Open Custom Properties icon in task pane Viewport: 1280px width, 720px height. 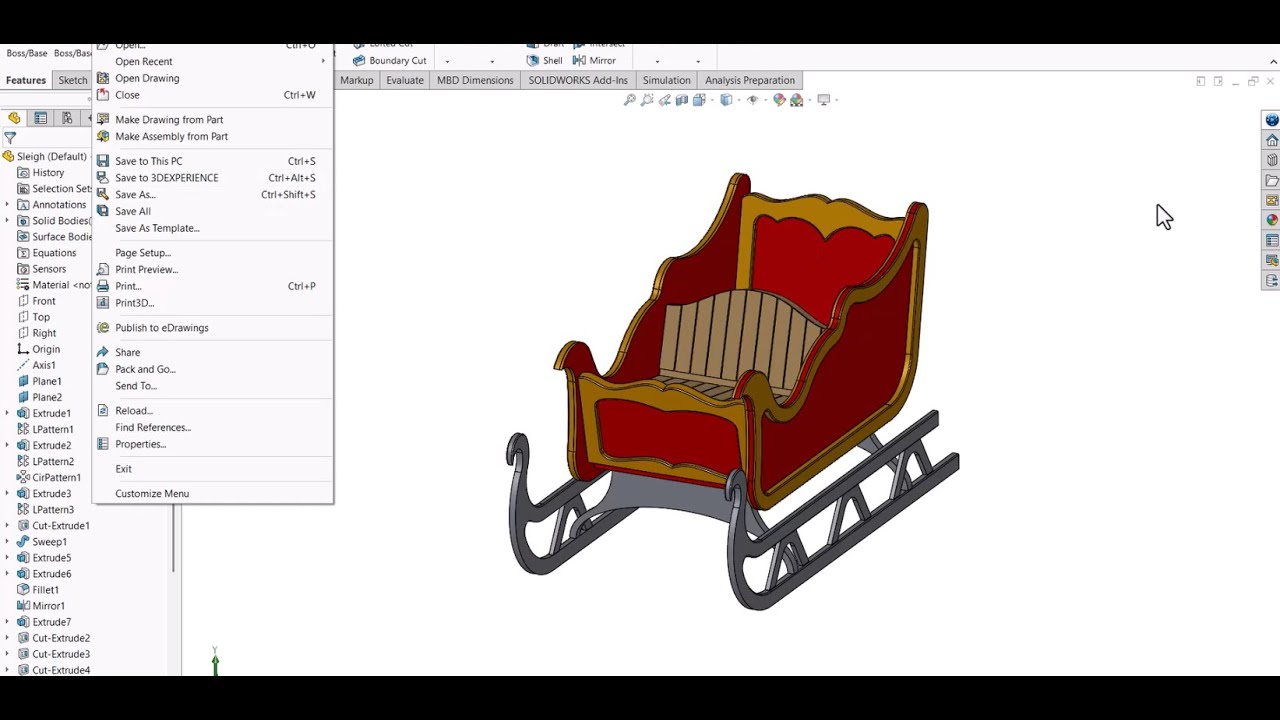click(x=1272, y=240)
